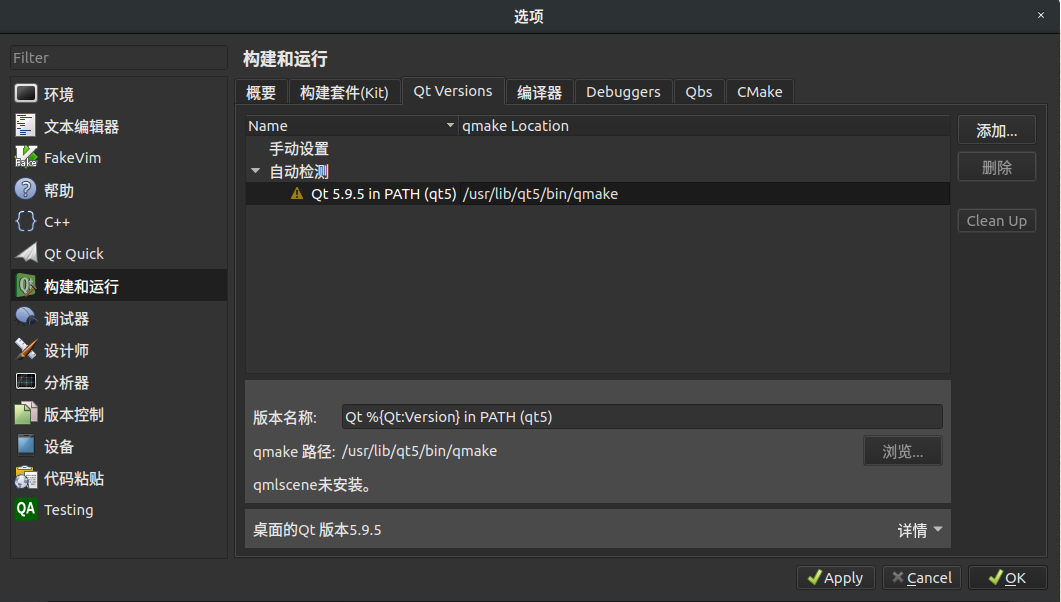Screen dimensions: 1061x602
Task: Open the 分析器 settings page
Action: (25, 381)
